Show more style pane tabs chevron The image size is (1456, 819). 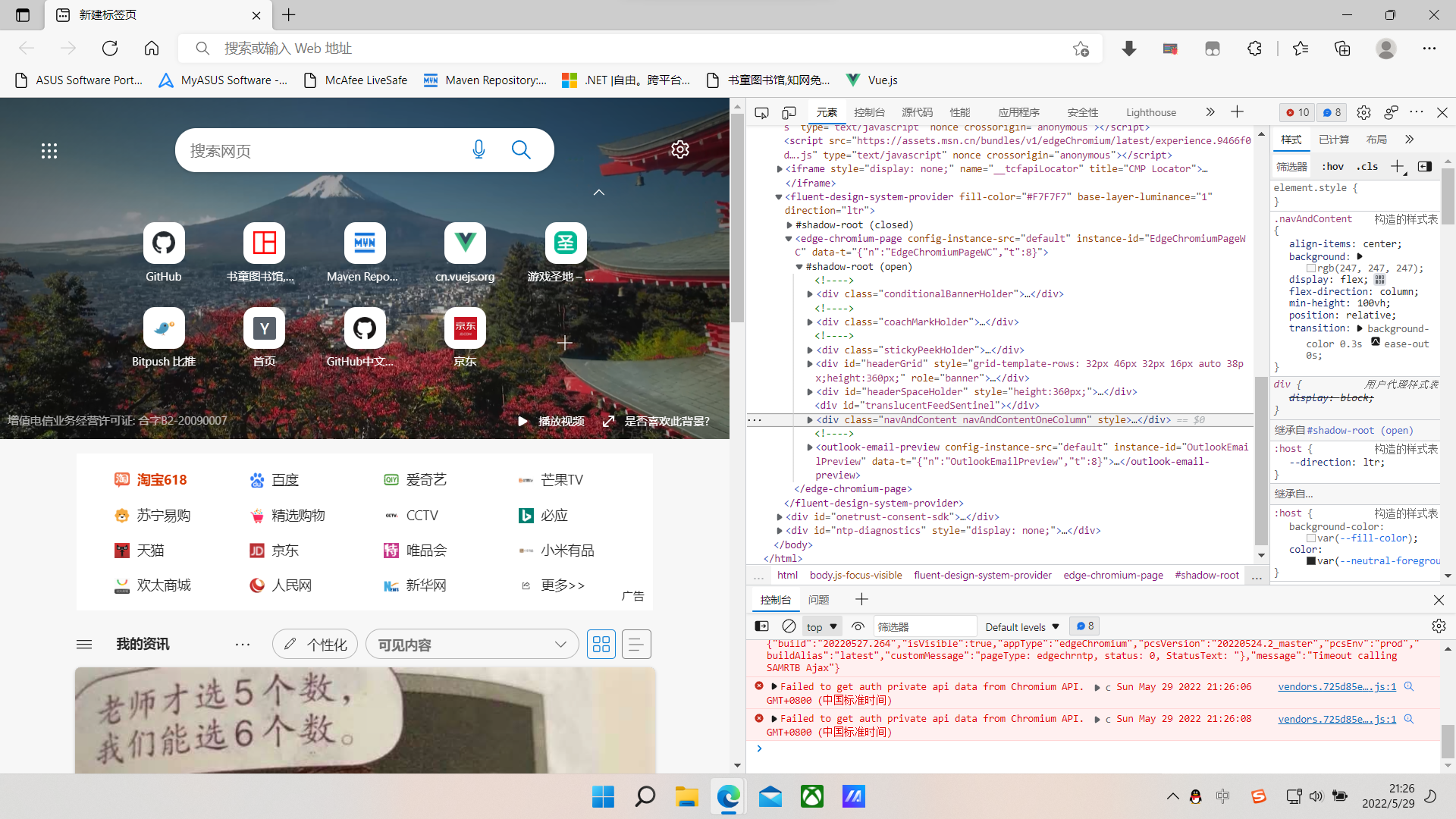pos(1409,140)
